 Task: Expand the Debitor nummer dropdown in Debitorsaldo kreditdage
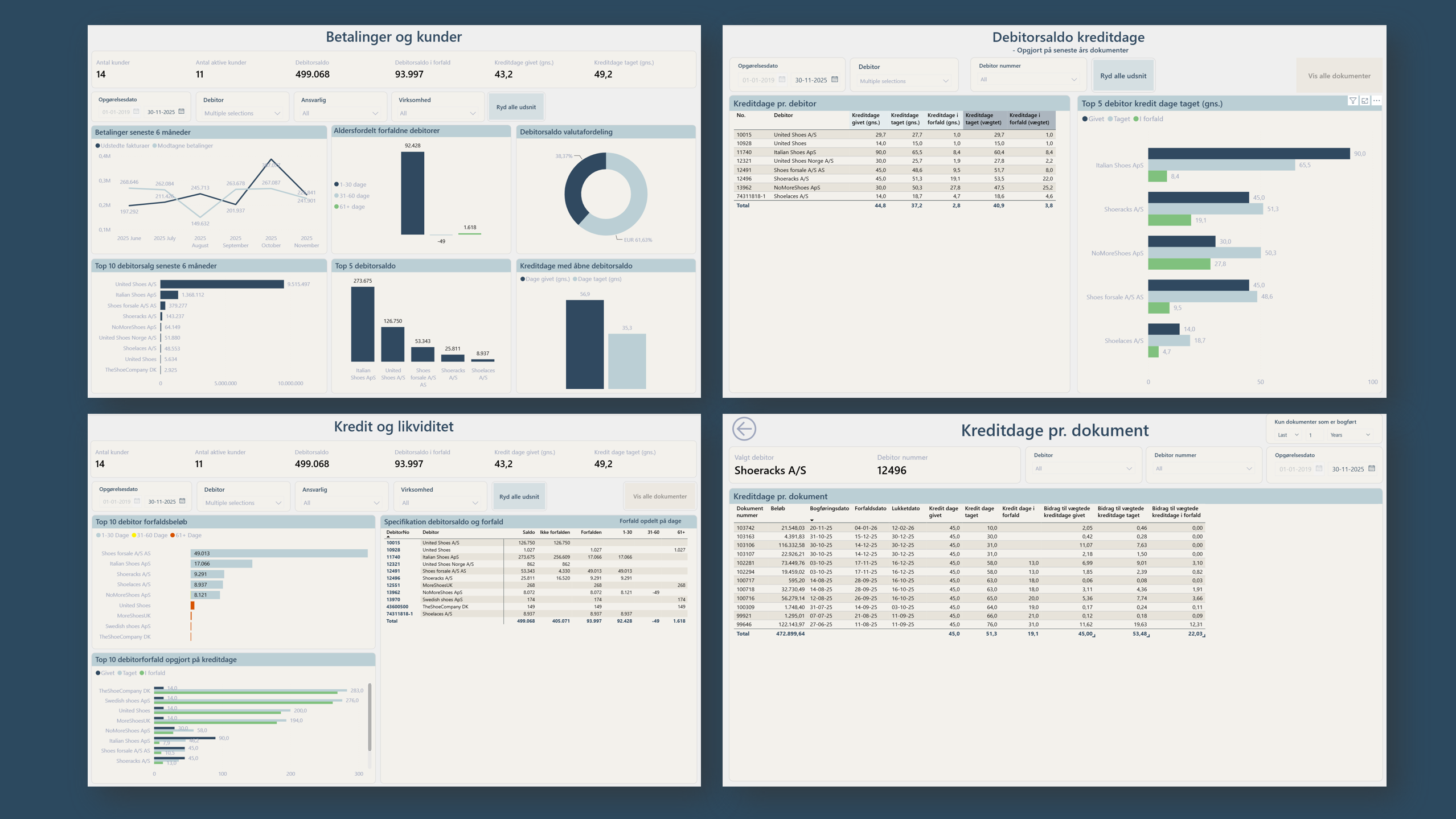tap(1028, 80)
